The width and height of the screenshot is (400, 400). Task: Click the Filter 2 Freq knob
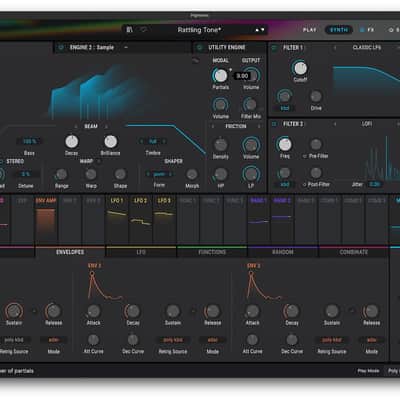pyautogui.click(x=284, y=144)
